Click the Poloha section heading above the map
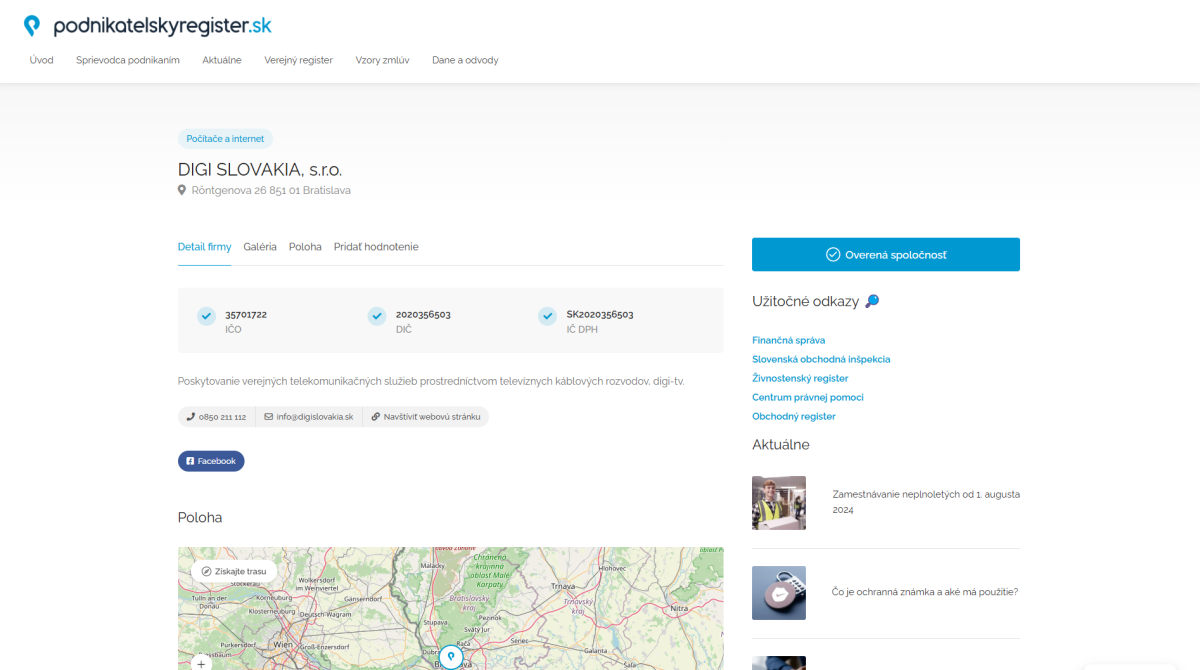This screenshot has width=1200, height=670. (x=200, y=517)
